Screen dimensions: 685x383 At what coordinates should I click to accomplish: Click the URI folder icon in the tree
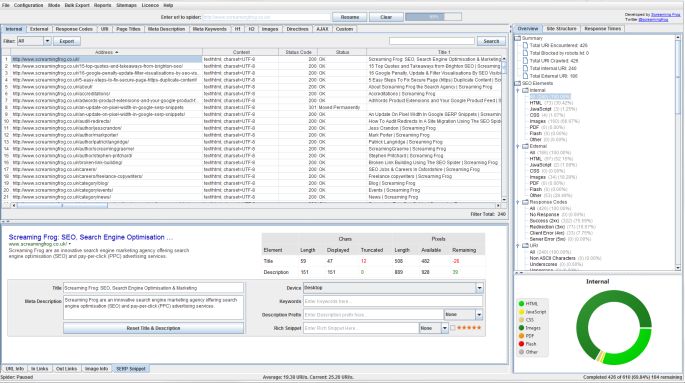click(526, 246)
